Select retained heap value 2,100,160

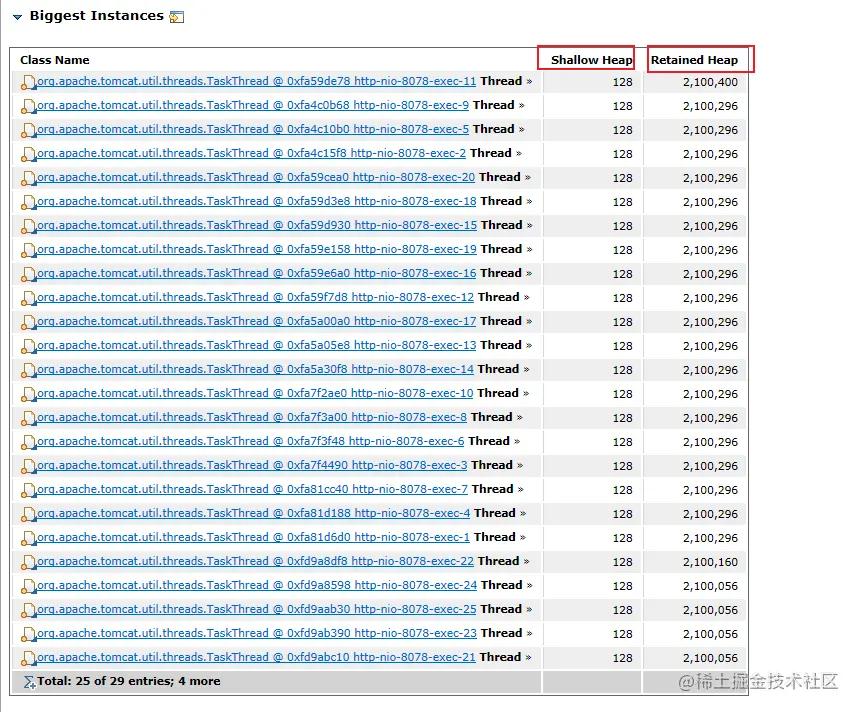coord(710,562)
